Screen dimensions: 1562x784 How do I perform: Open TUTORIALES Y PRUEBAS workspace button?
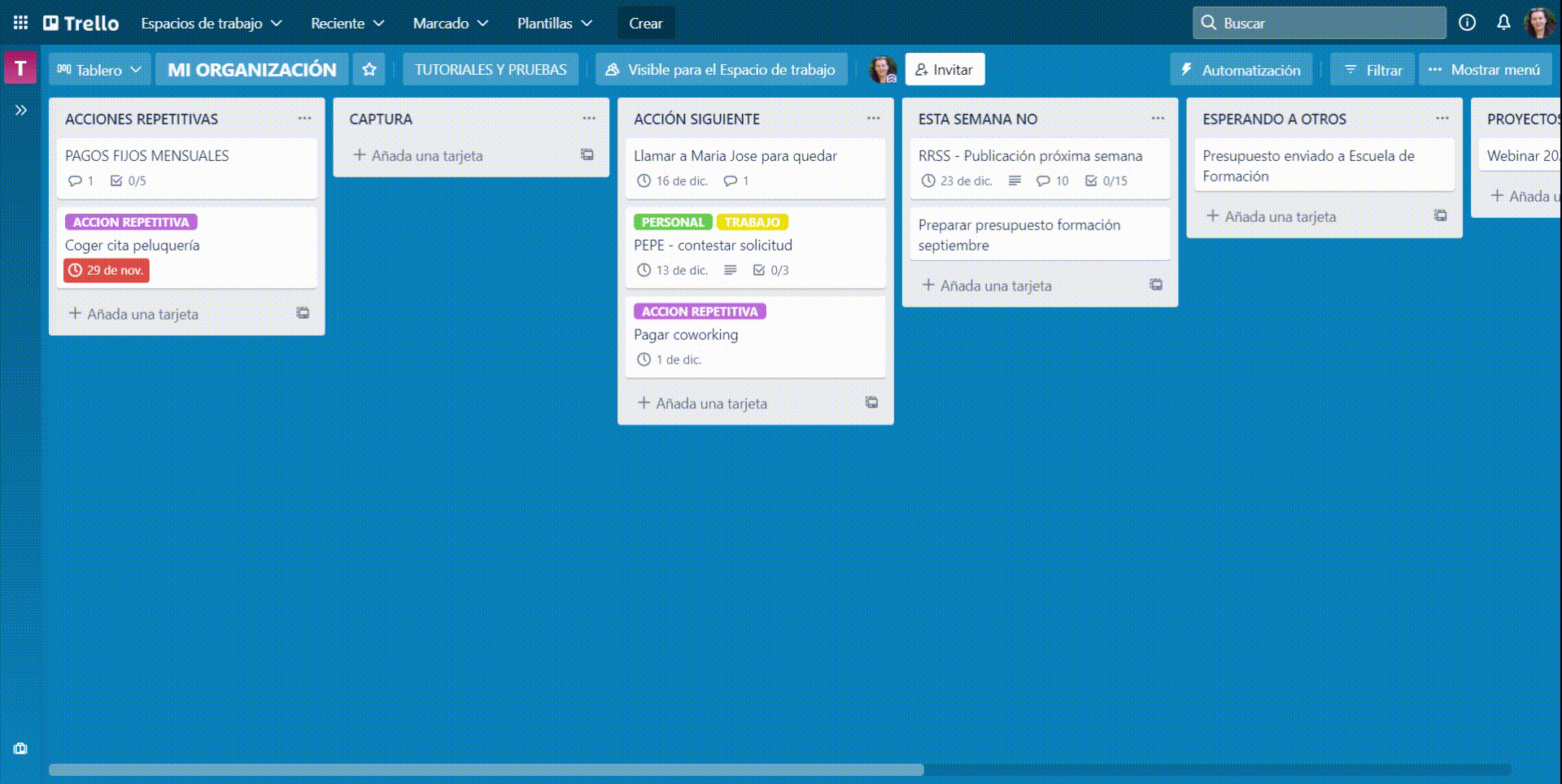point(491,69)
